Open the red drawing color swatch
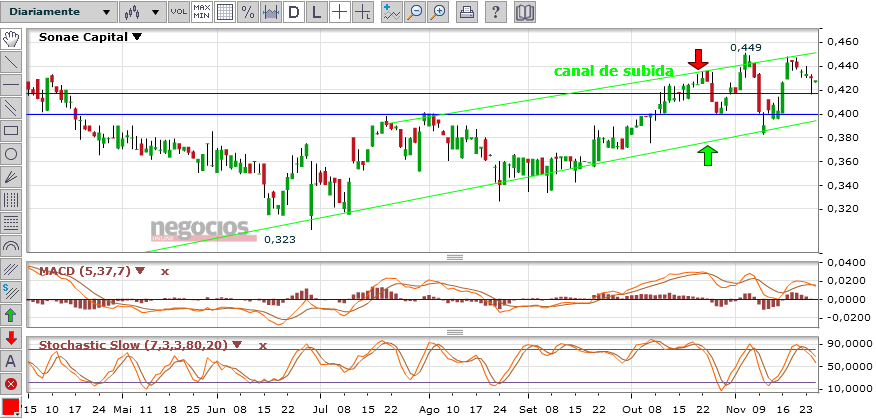Viewport: 876px width, 419px height. [11, 407]
